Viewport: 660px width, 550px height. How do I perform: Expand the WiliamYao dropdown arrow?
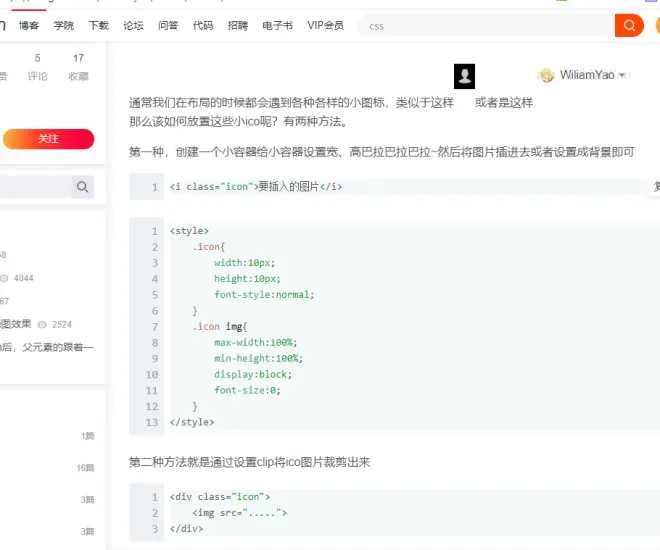point(623,75)
